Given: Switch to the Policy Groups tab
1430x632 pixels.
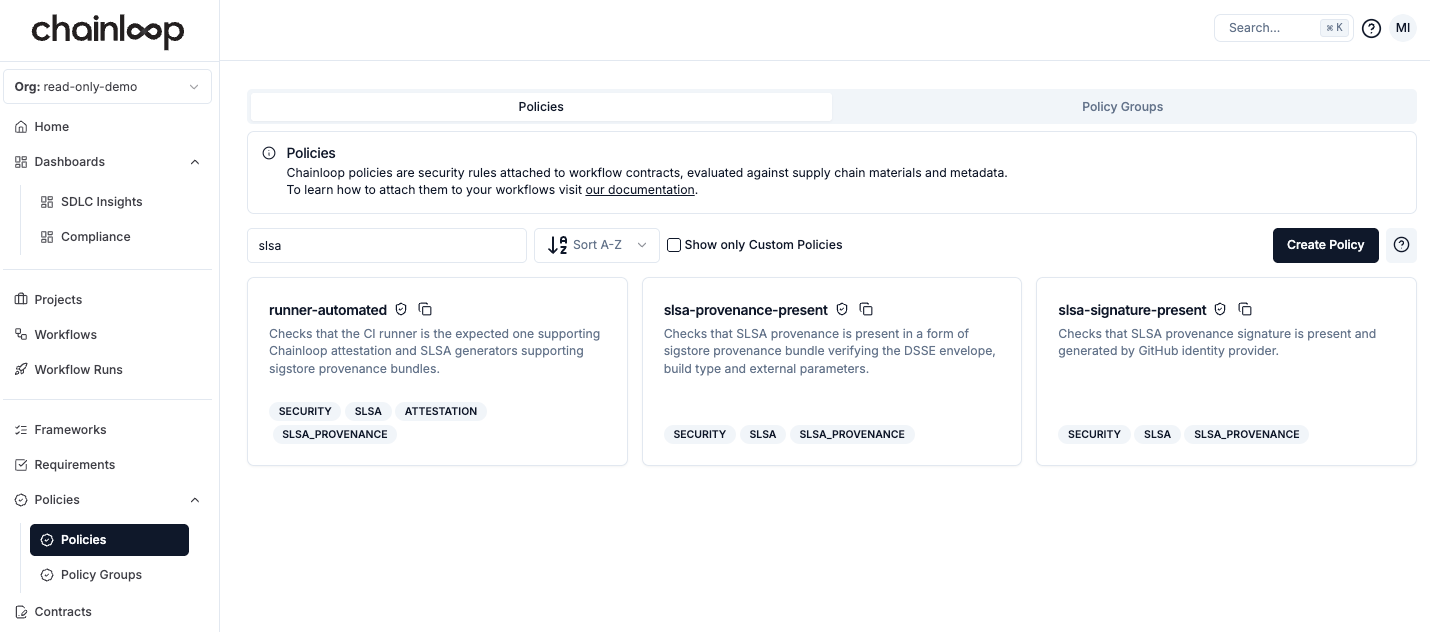Looking at the screenshot, I should 1122,107.
